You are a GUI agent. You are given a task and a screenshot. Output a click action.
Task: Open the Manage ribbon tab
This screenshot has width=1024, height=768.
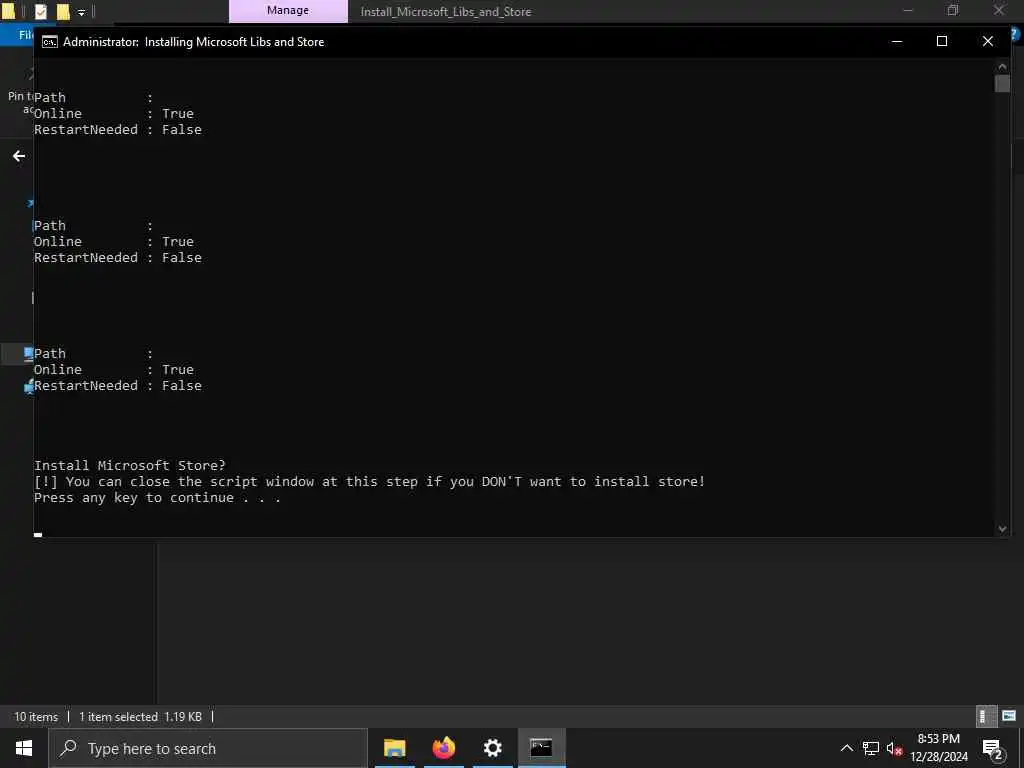[288, 10]
